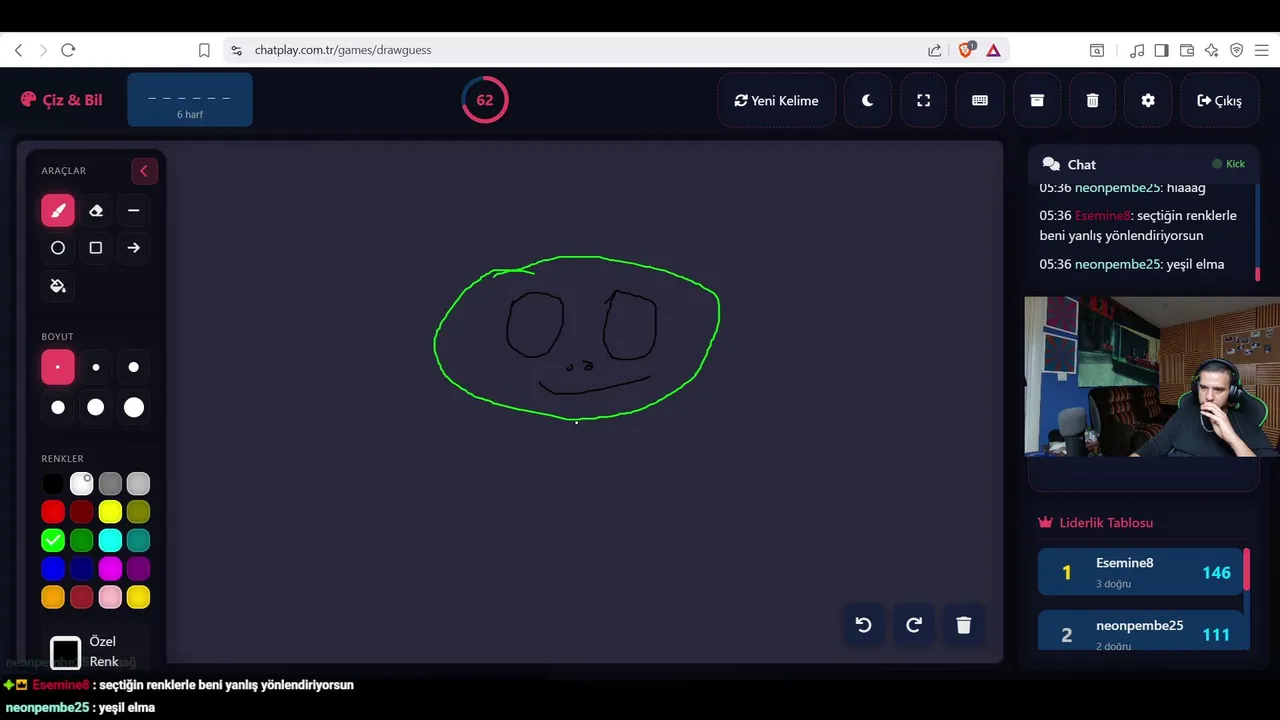Image resolution: width=1280 pixels, height=720 pixels.
Task: Pick the bright yellow color swatch
Action: click(110, 512)
